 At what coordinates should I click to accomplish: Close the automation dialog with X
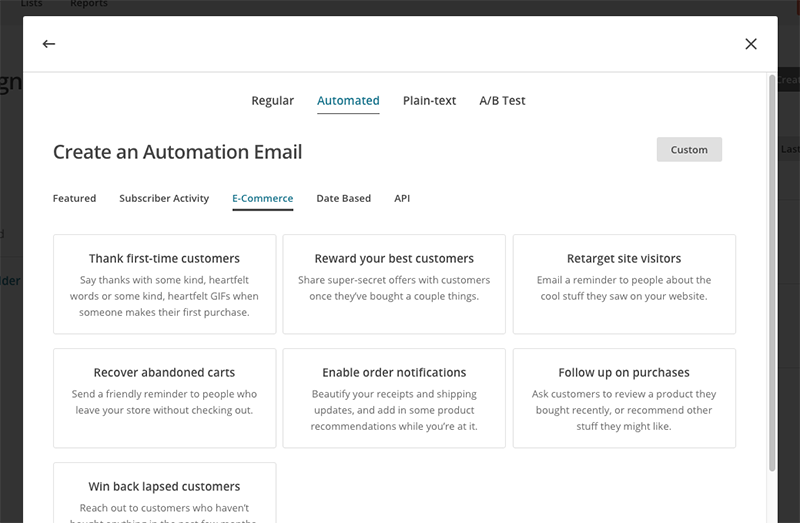pos(751,44)
